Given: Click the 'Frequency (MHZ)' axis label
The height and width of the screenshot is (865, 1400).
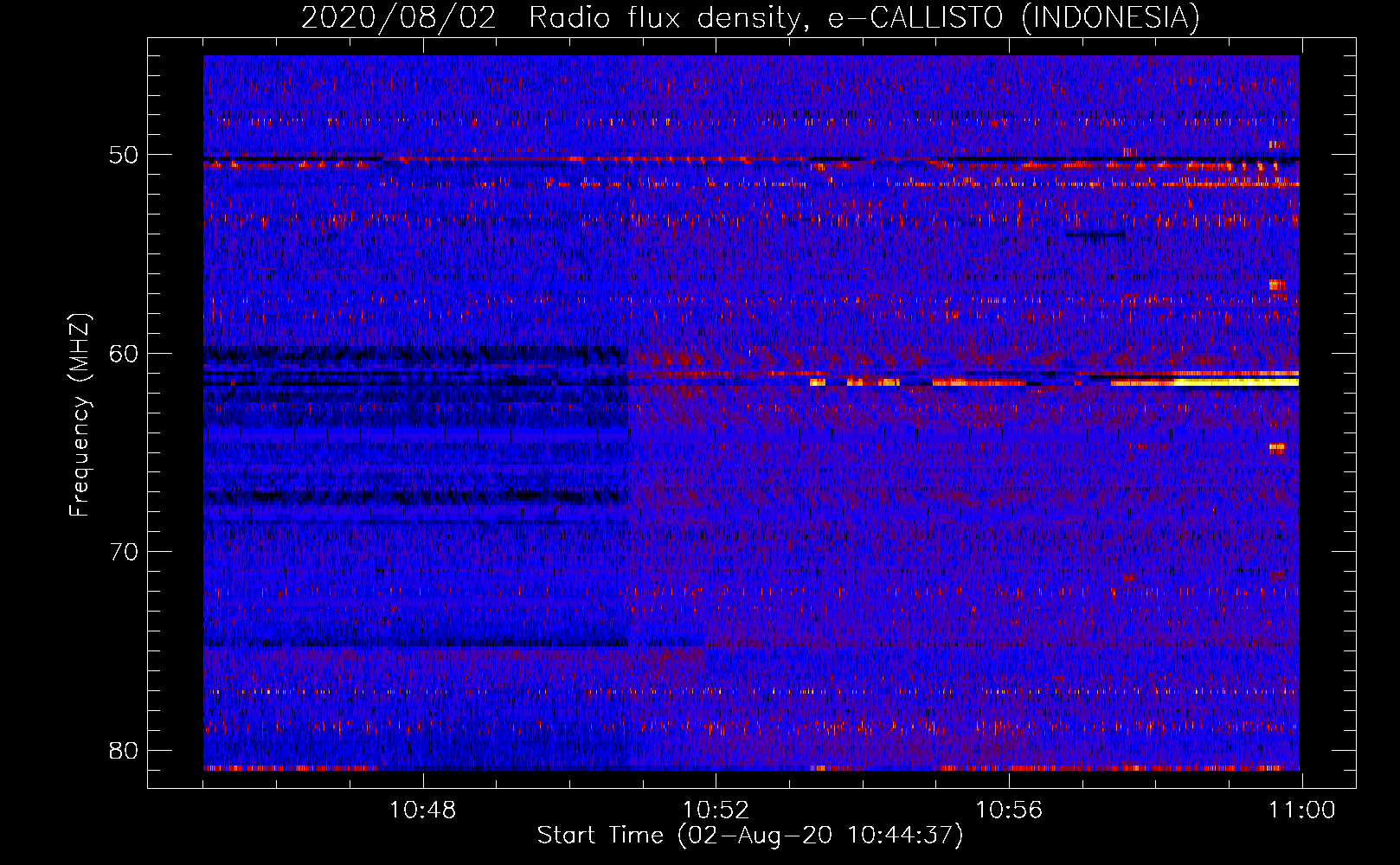Looking at the screenshot, I should pyautogui.click(x=80, y=415).
